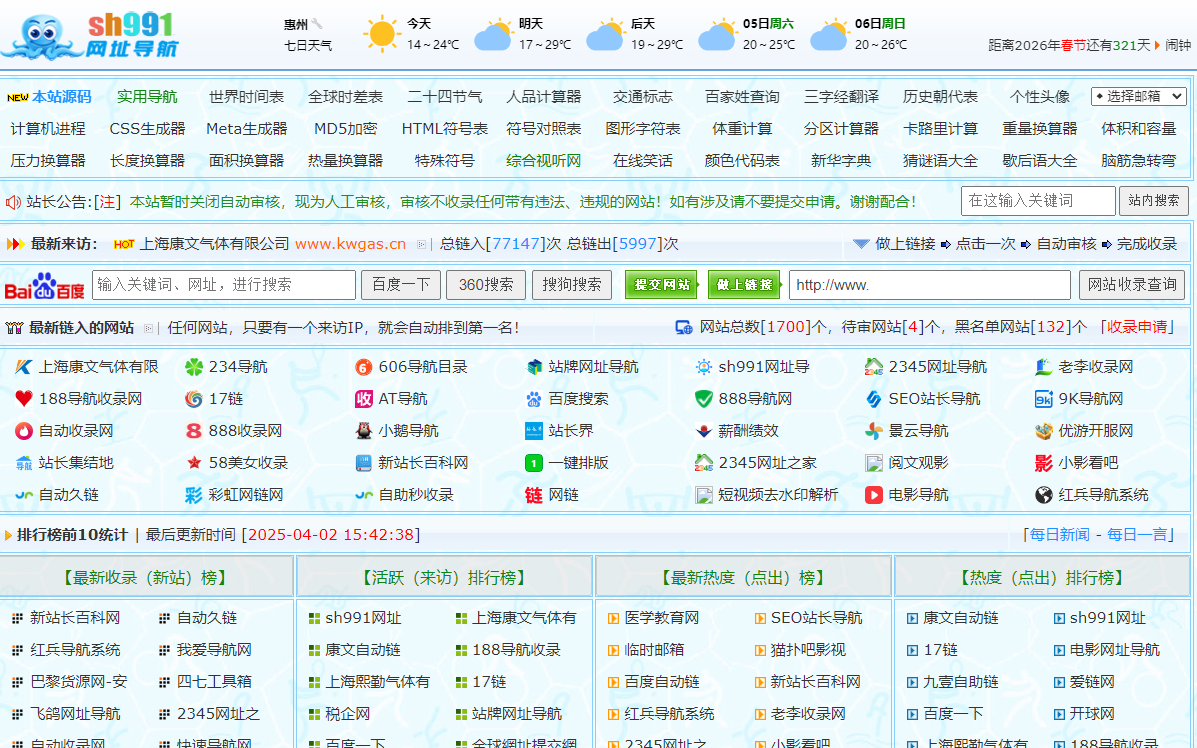
Task: Open 世界时间表 in the navigation menu
Action: pyautogui.click(x=246, y=97)
